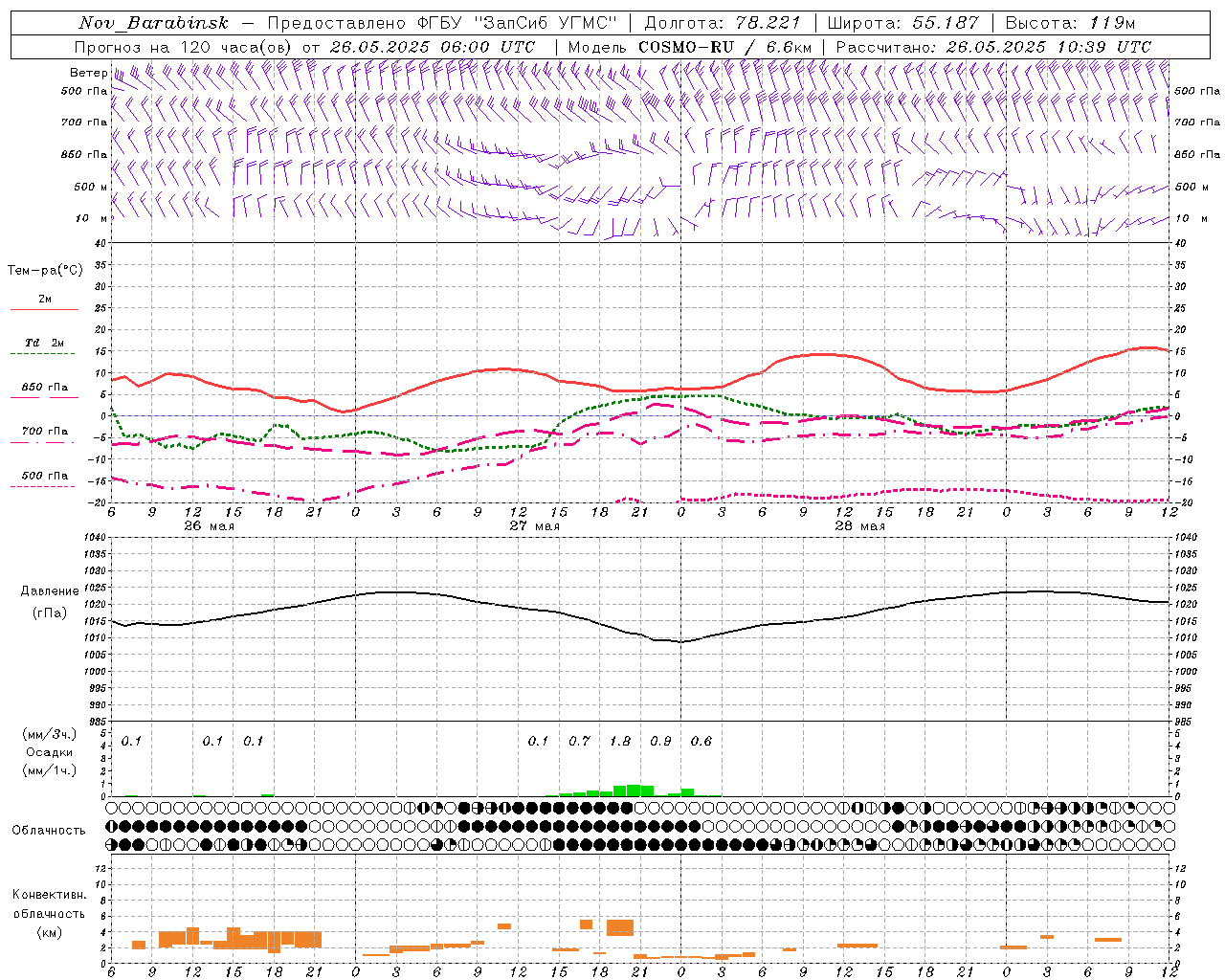The height and width of the screenshot is (980, 1225).
Task: Click the 'Высота: 119м' header field
Action: (x=1071, y=23)
